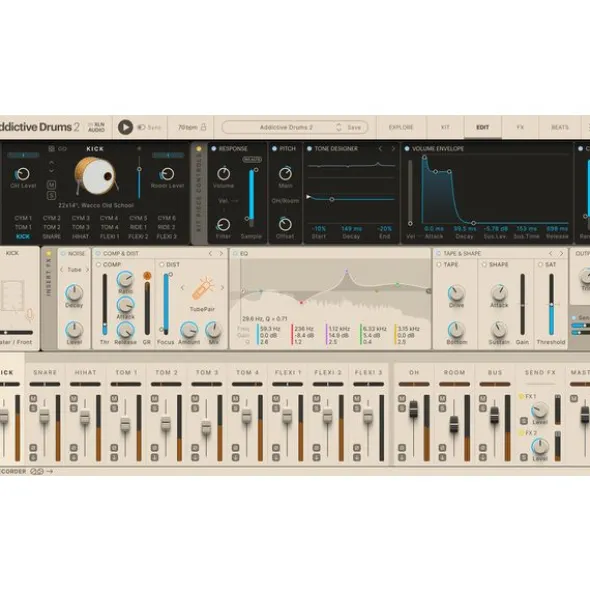Select the SNARE mixer channel tab
Screen dimensions: 590x591
(x=45, y=372)
